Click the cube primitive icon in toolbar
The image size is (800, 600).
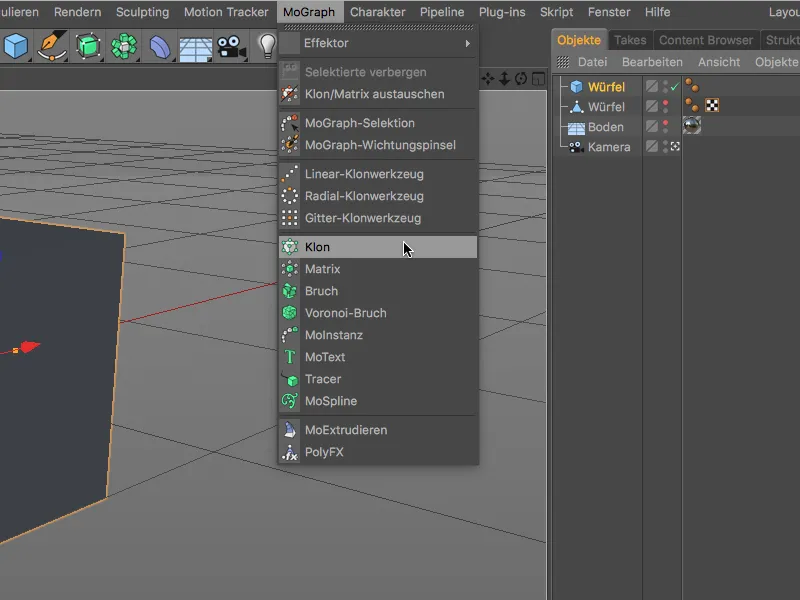click(x=16, y=46)
